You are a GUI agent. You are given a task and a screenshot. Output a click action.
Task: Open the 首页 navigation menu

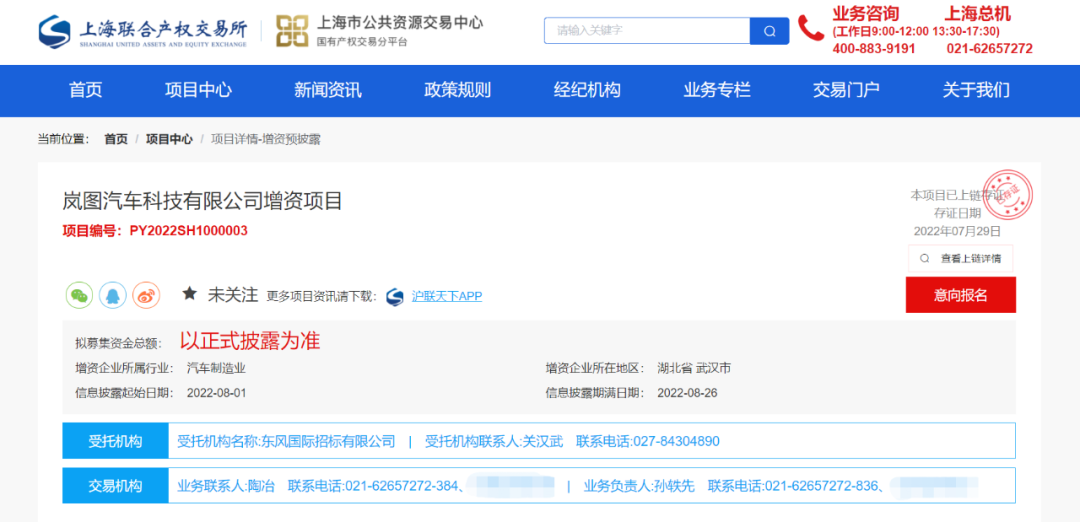pos(85,90)
